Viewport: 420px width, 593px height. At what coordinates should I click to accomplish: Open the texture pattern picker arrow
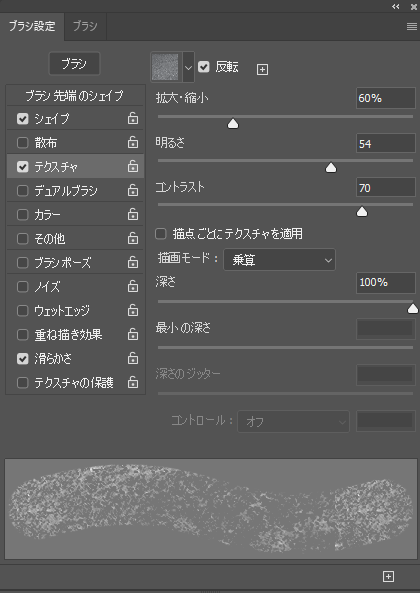188,67
